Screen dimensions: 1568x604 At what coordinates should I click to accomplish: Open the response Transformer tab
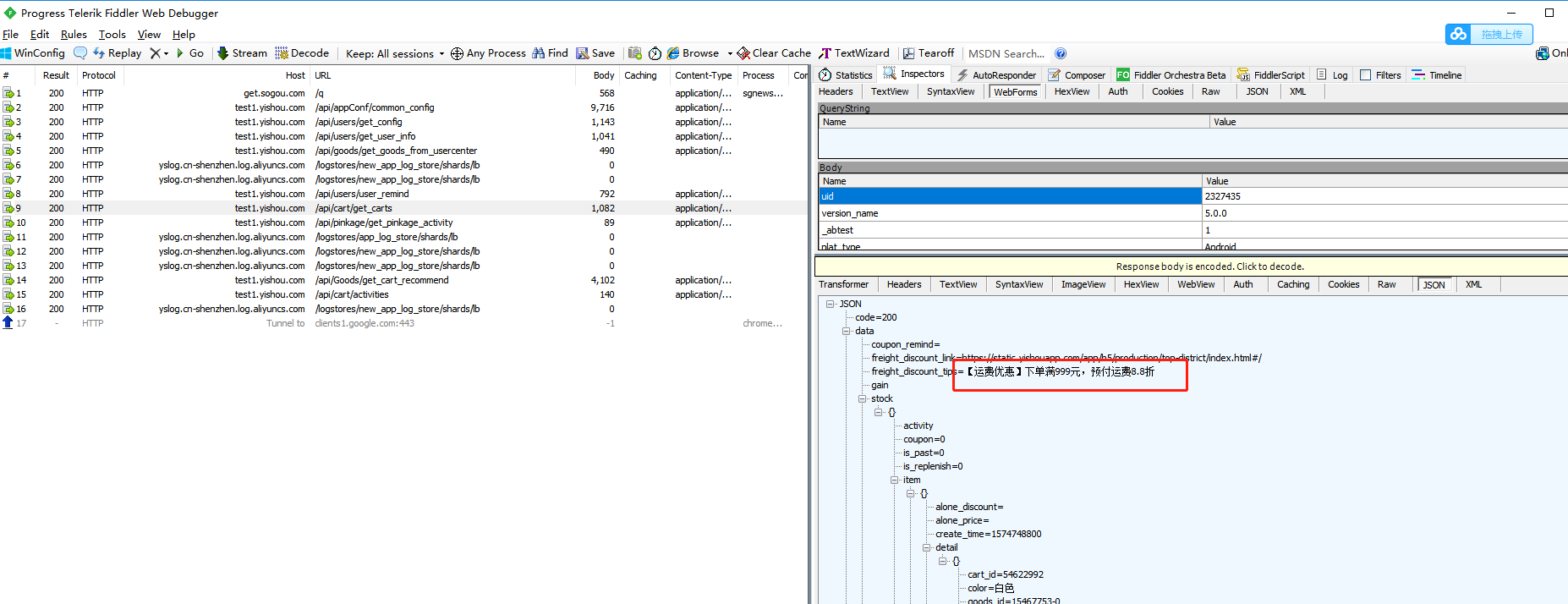pos(843,284)
